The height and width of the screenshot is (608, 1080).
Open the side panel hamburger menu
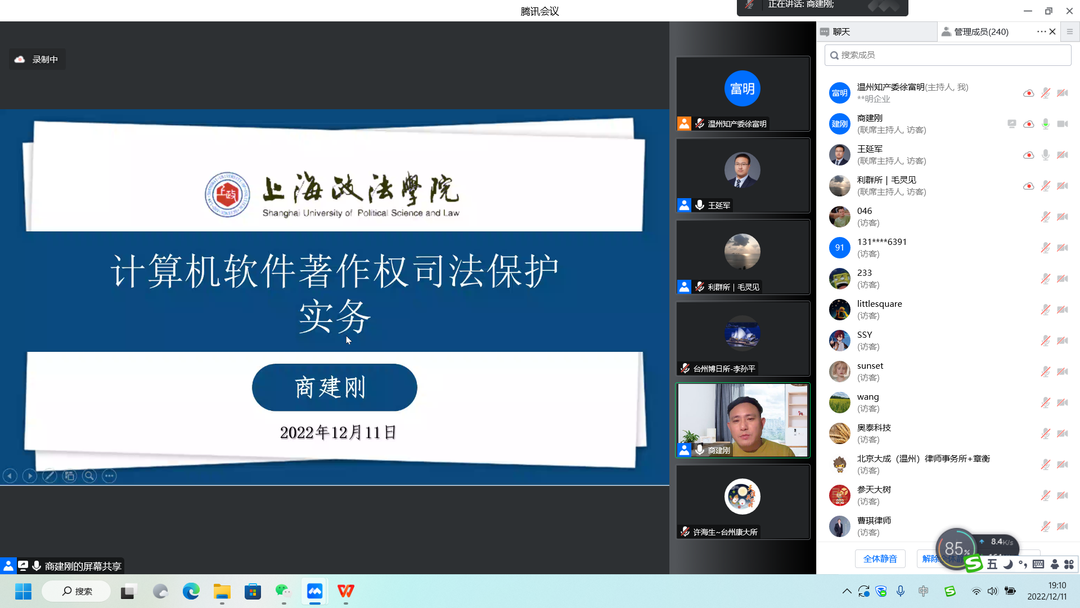coord(1069,32)
